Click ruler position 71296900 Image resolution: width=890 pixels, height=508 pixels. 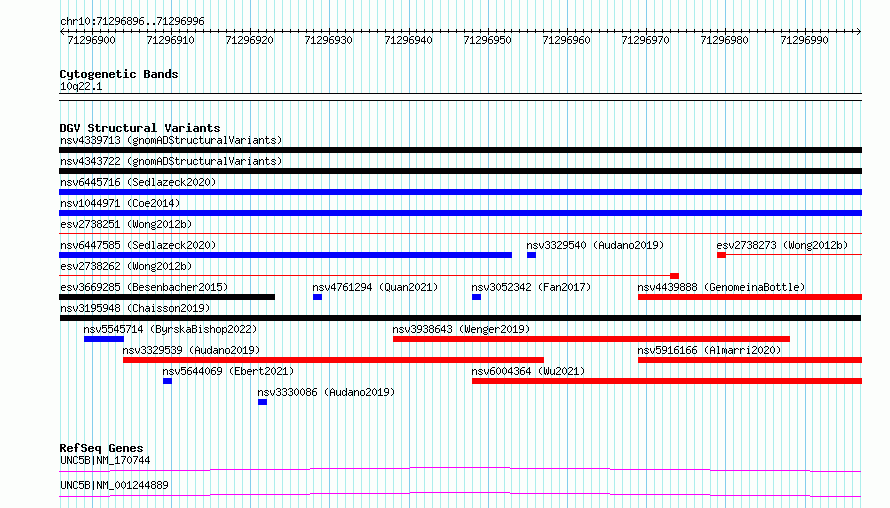pos(91,40)
